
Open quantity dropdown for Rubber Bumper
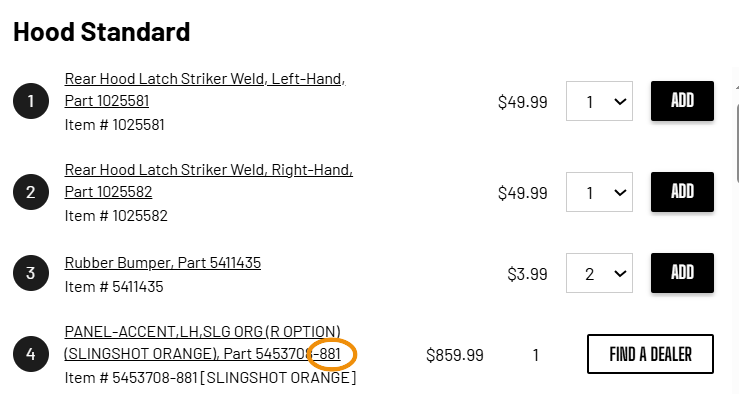pyautogui.click(x=599, y=273)
